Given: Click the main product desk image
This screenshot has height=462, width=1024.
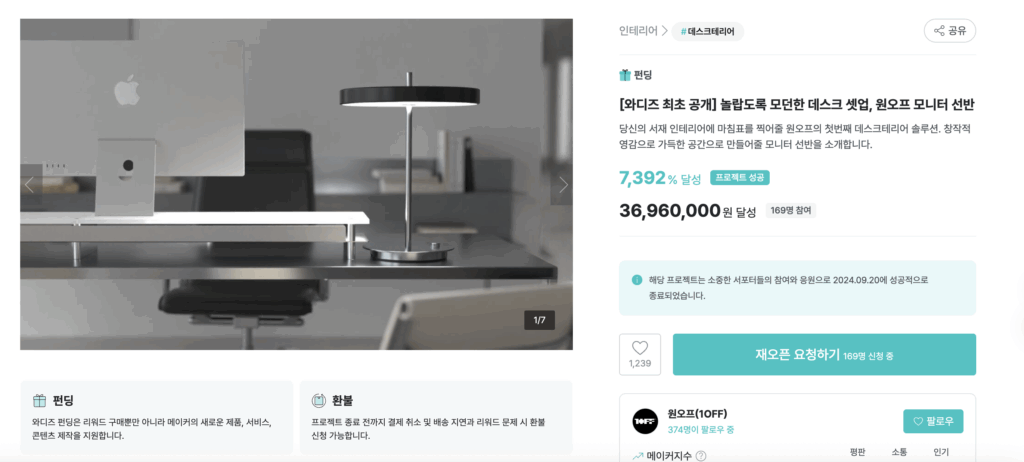Looking at the screenshot, I should (296, 184).
